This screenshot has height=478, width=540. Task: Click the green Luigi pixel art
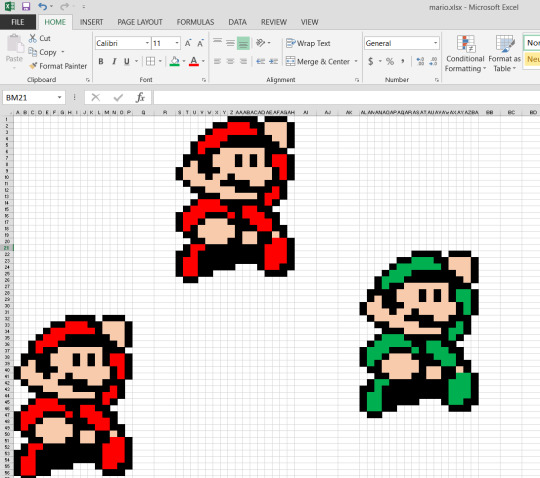419,334
